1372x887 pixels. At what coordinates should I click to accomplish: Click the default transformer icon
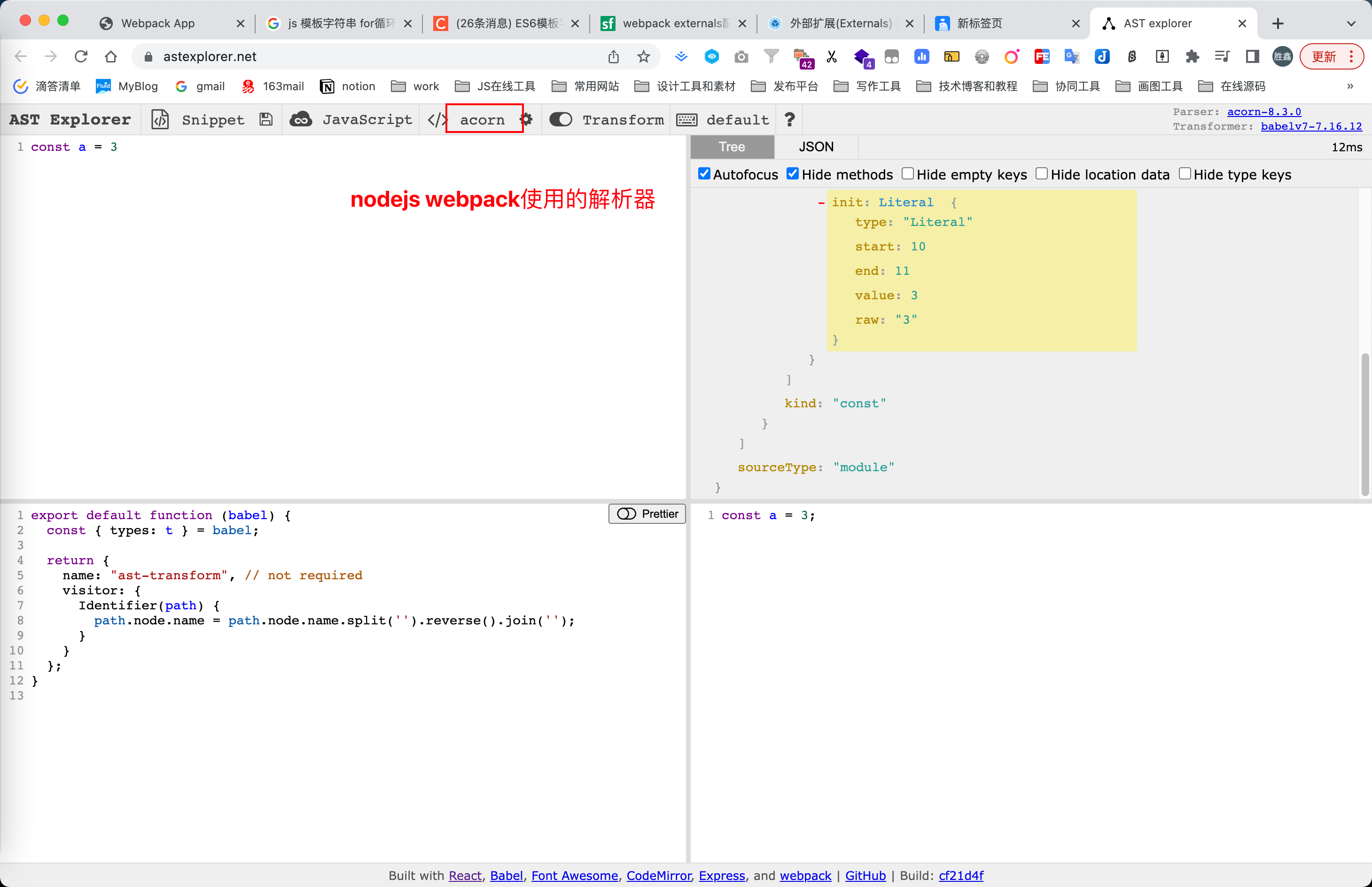click(687, 119)
